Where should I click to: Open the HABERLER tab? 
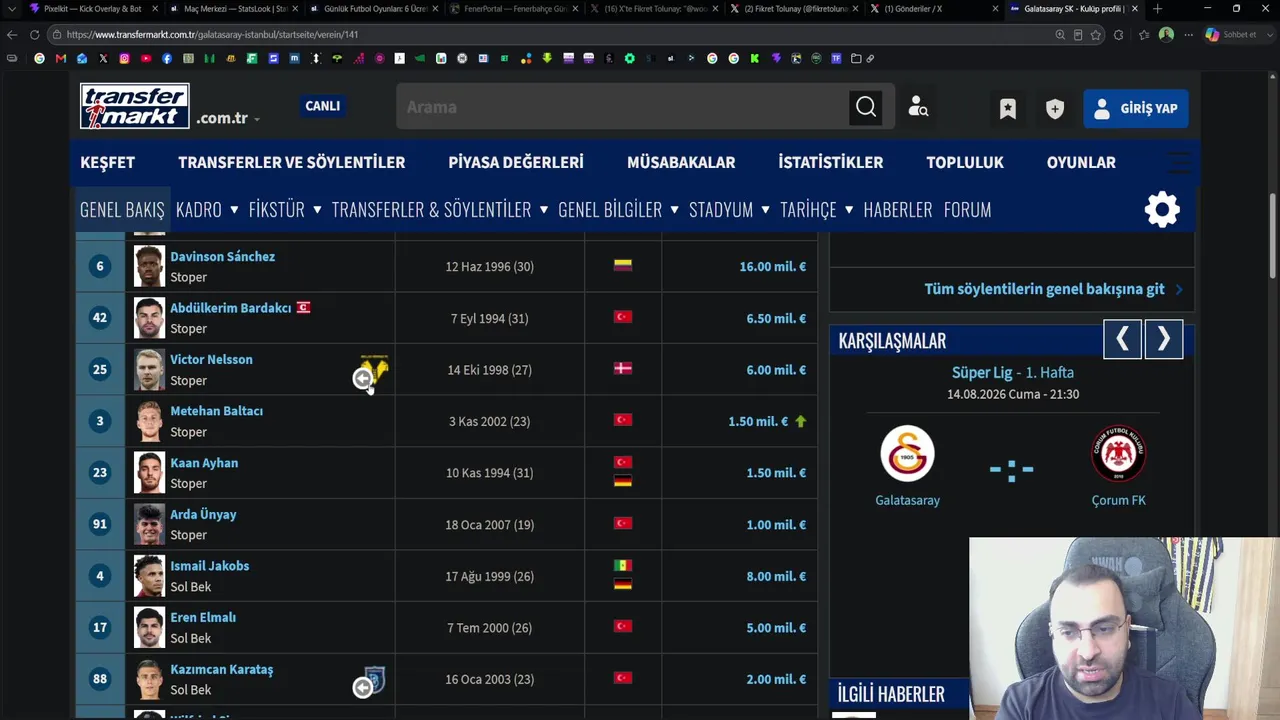point(898,209)
